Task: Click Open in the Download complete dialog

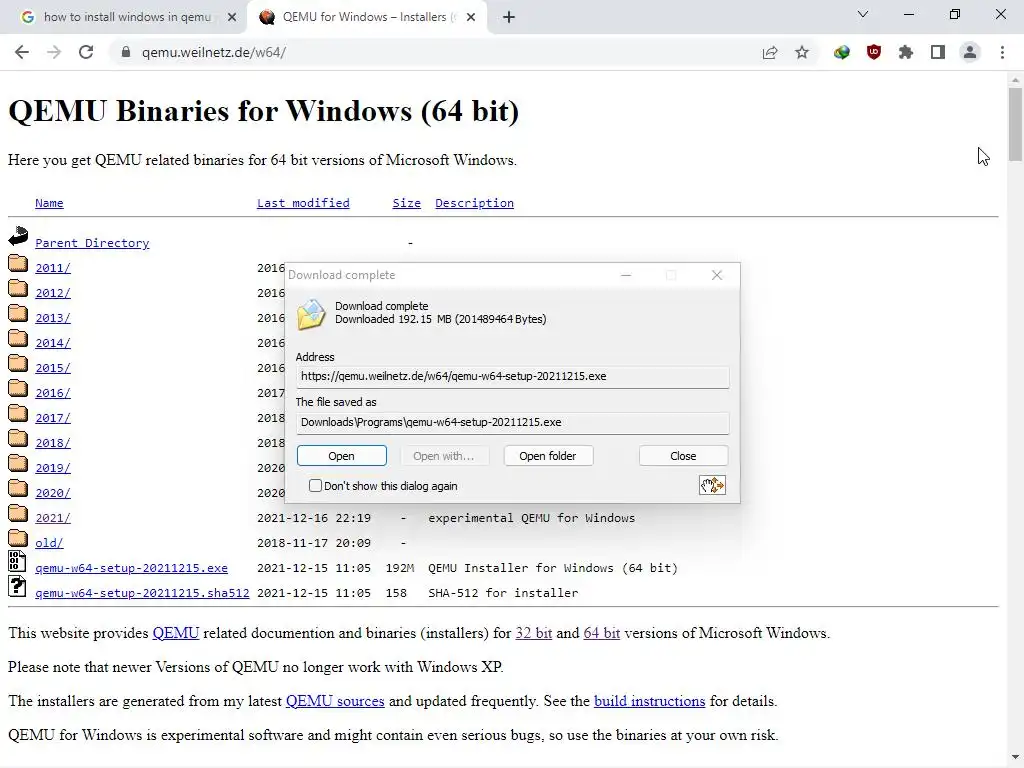Action: [342, 456]
